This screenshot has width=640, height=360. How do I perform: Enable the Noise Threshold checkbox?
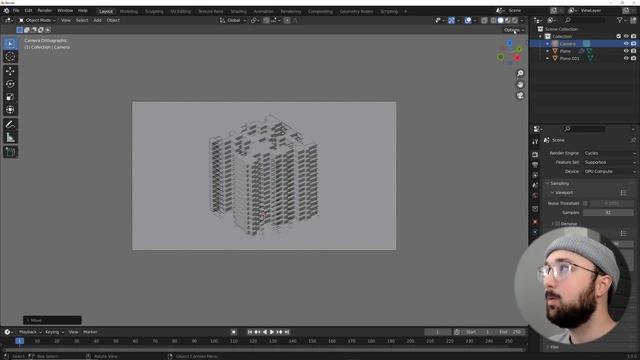[x=585, y=203]
